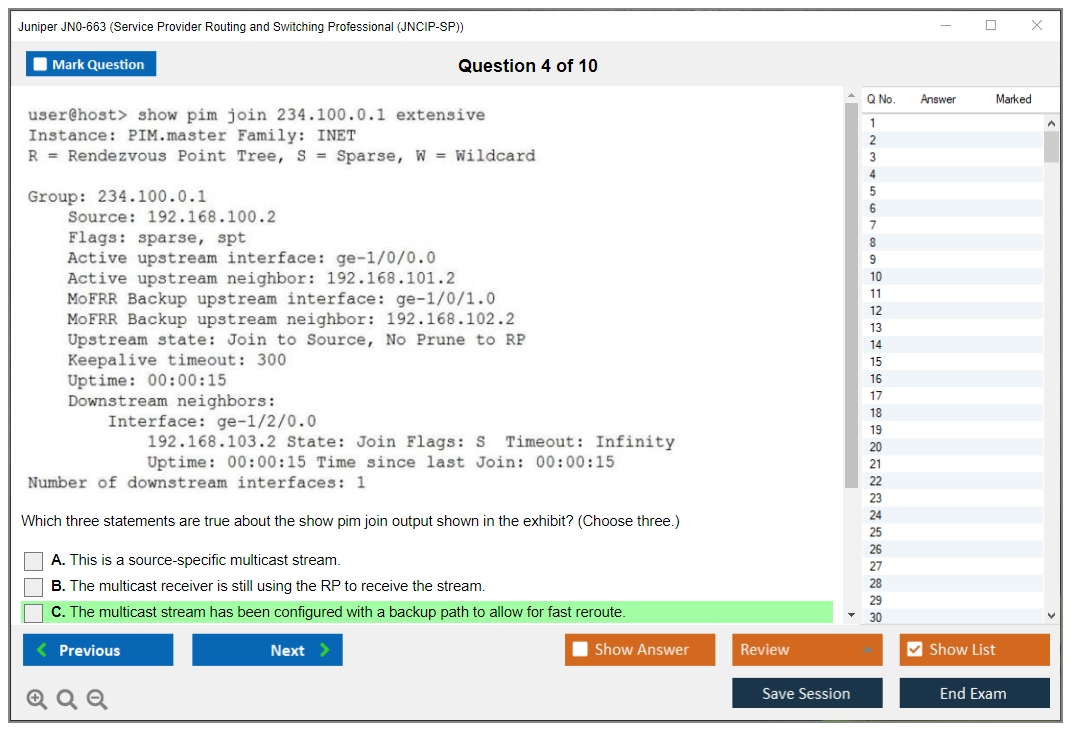Click the End Exam button
The height and width of the screenshot is (735, 1075).
pos(973,693)
